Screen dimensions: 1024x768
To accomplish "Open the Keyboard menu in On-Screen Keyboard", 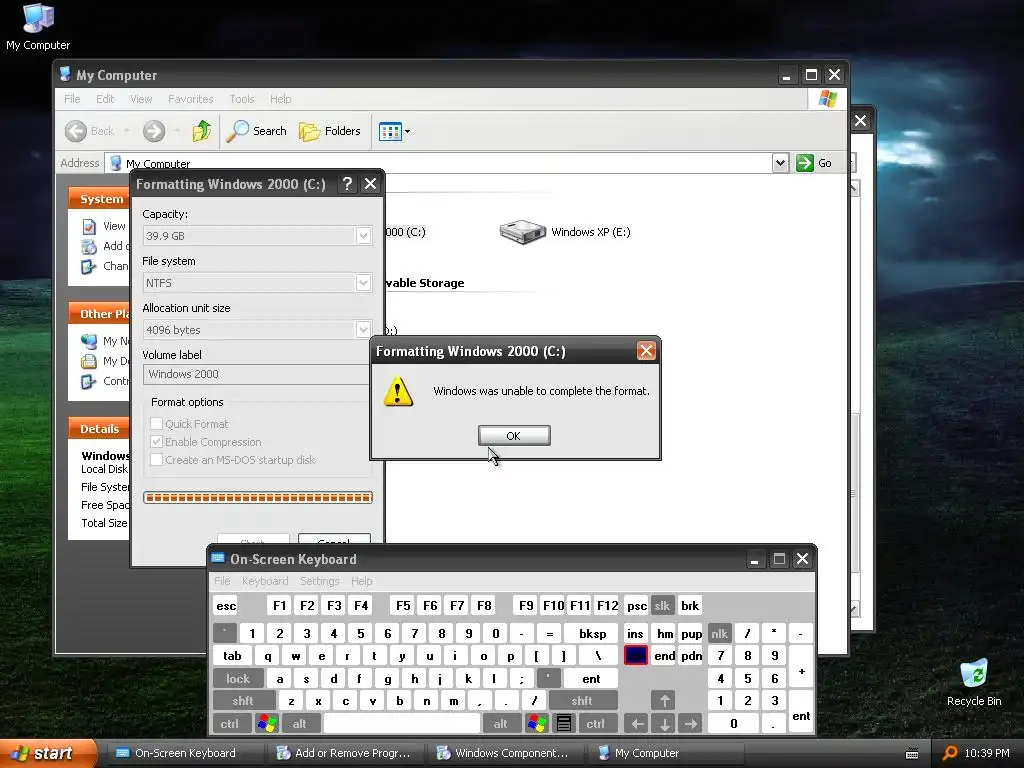I will (x=265, y=581).
